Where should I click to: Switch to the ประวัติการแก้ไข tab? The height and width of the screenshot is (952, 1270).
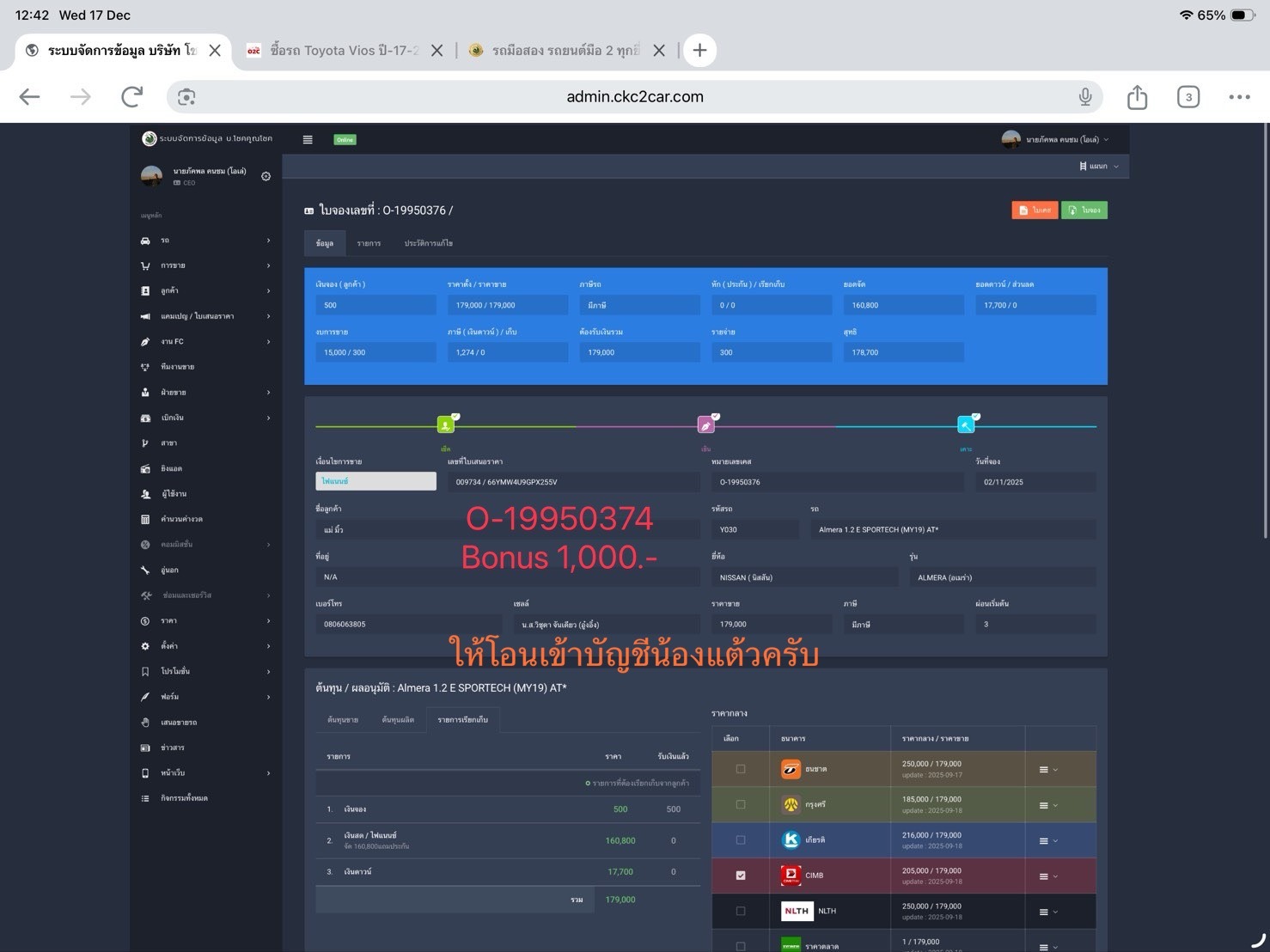point(429,243)
